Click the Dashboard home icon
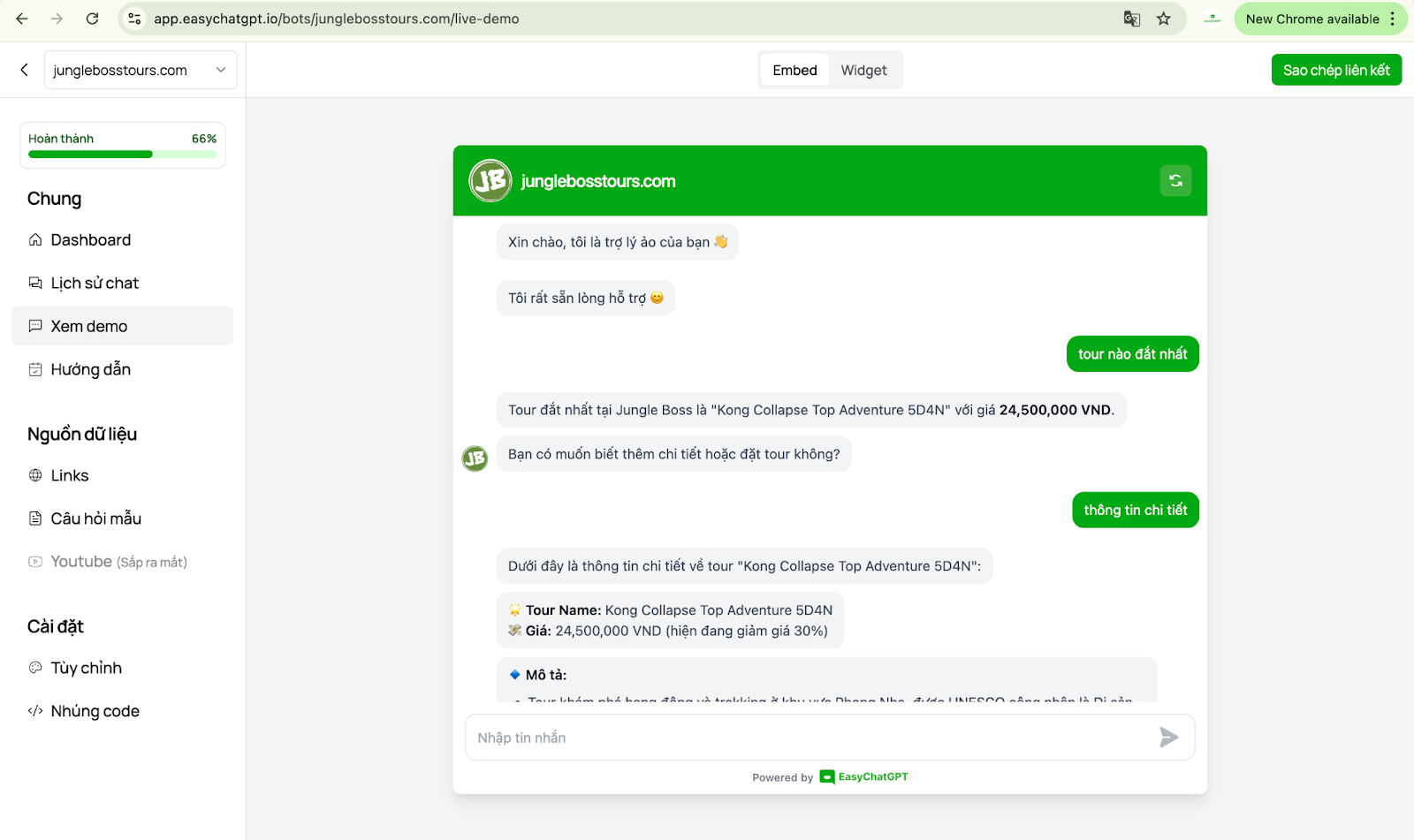The width and height of the screenshot is (1414, 840). (35, 240)
